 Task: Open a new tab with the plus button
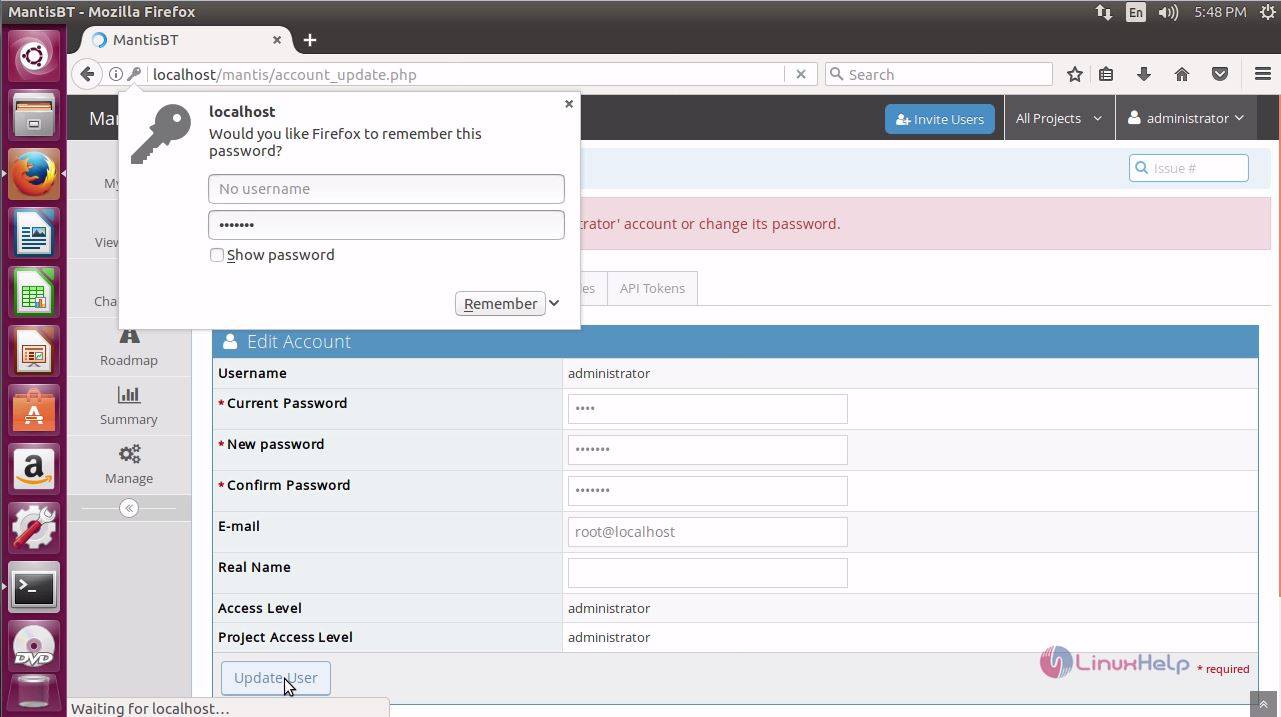[x=310, y=40]
